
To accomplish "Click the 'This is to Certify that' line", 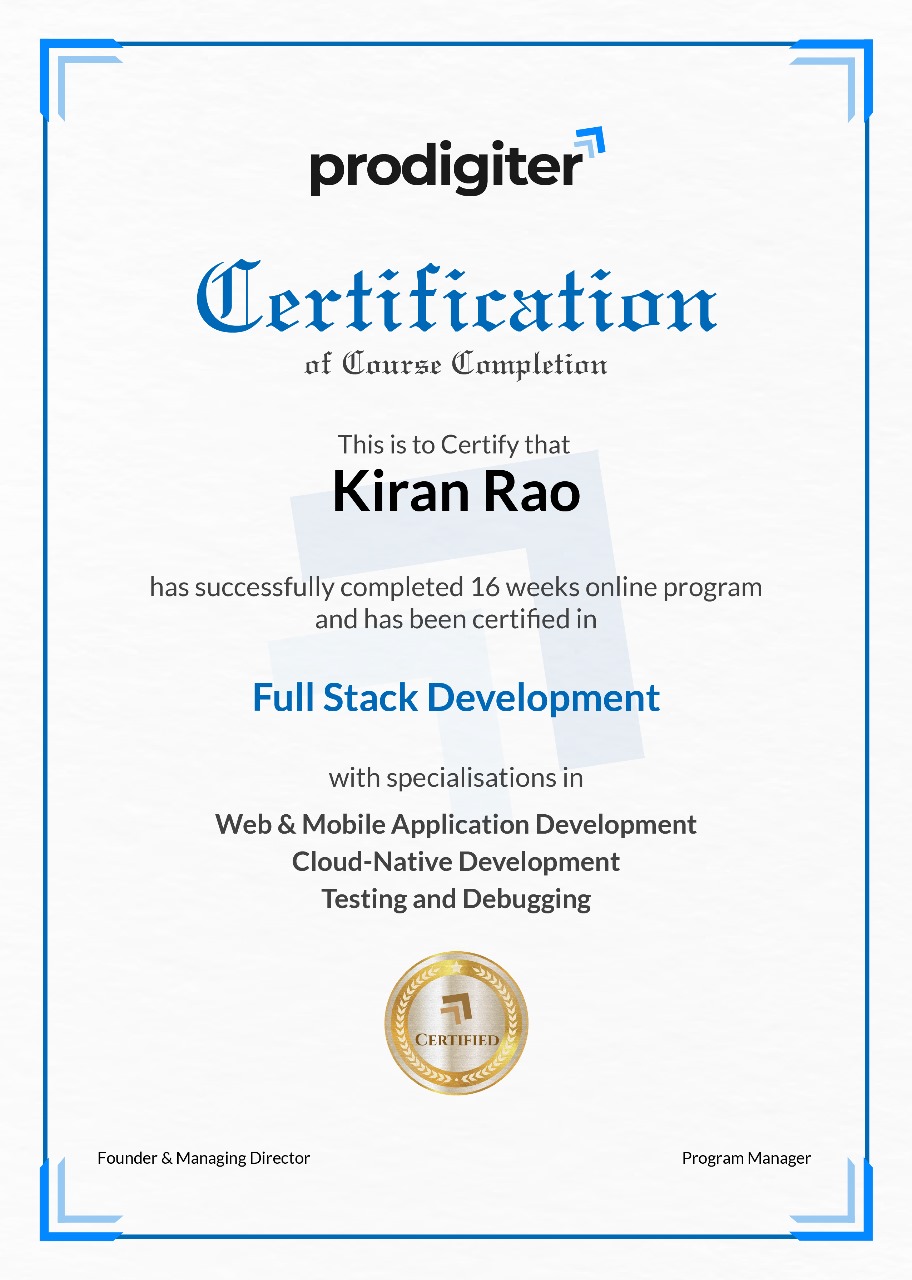I will (x=454, y=444).
